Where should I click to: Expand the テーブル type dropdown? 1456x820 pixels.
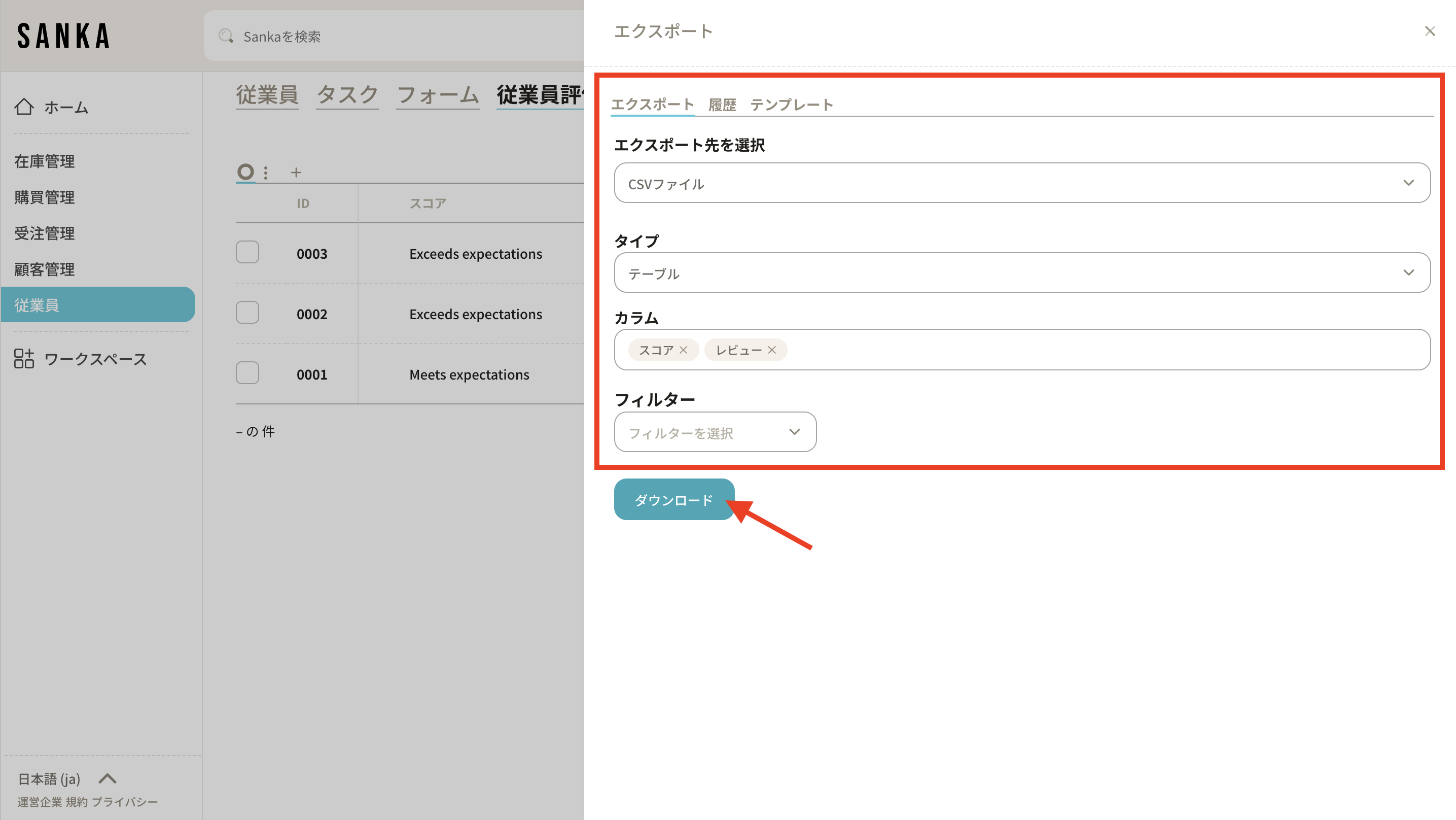(x=1021, y=273)
